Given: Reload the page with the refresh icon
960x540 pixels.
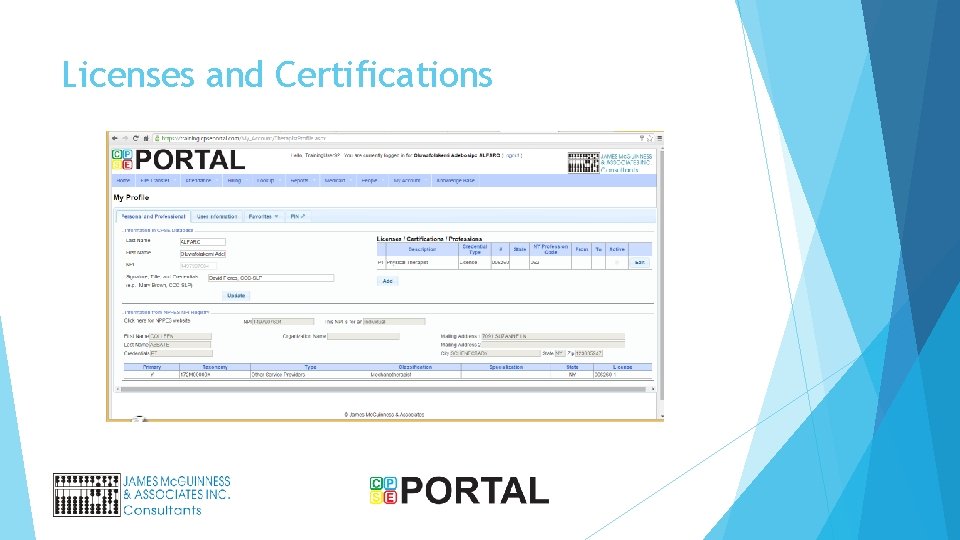Looking at the screenshot, I should [135, 138].
